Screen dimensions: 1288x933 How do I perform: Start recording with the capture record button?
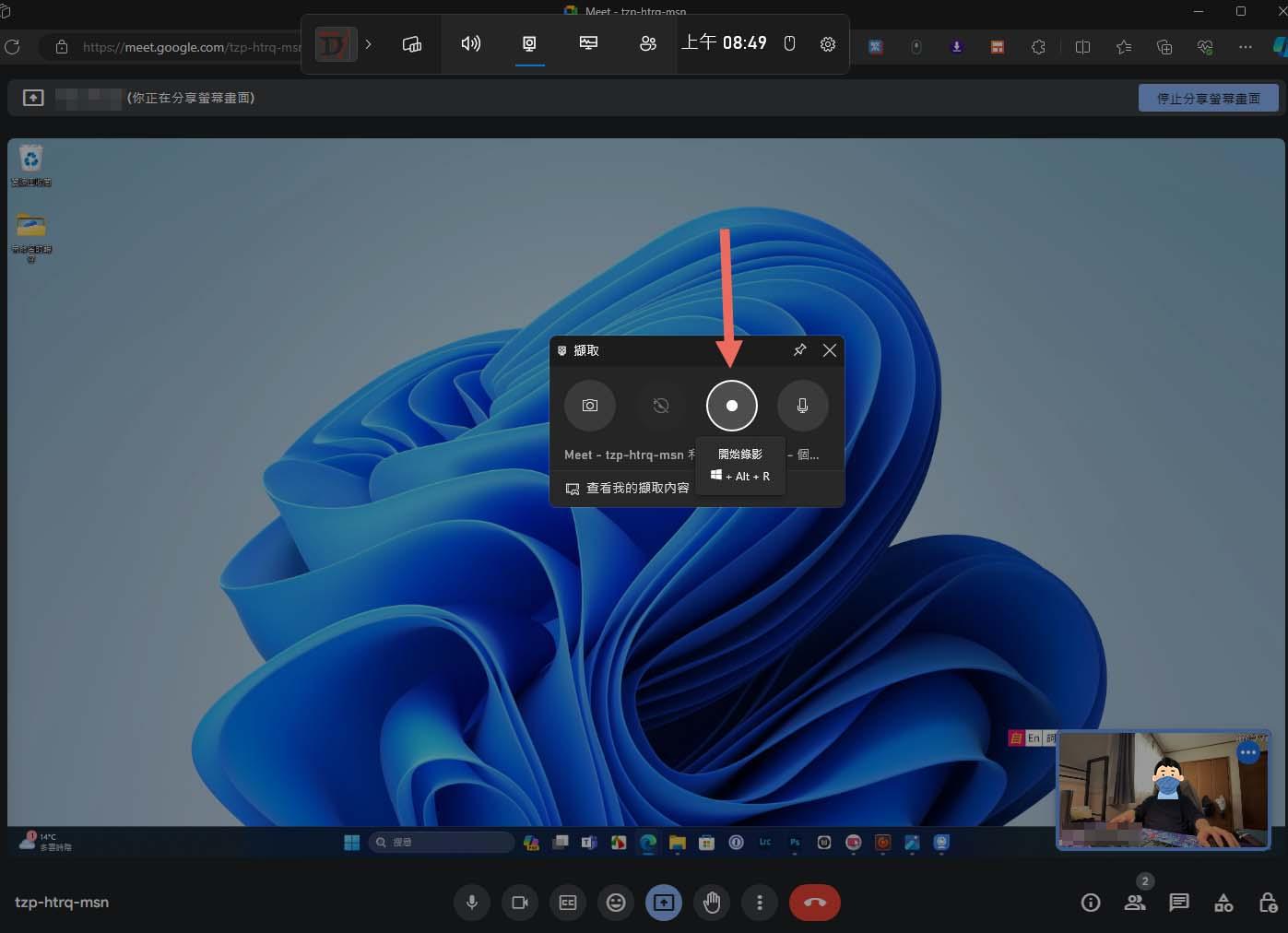(x=731, y=406)
